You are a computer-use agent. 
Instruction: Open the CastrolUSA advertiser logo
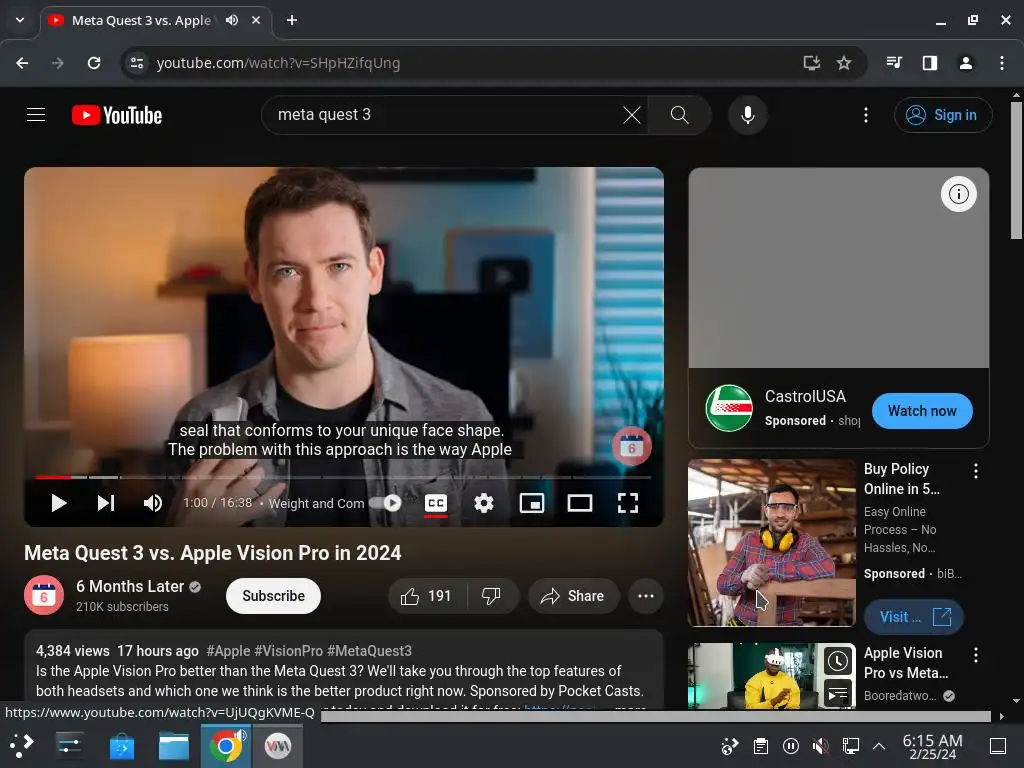click(x=729, y=408)
